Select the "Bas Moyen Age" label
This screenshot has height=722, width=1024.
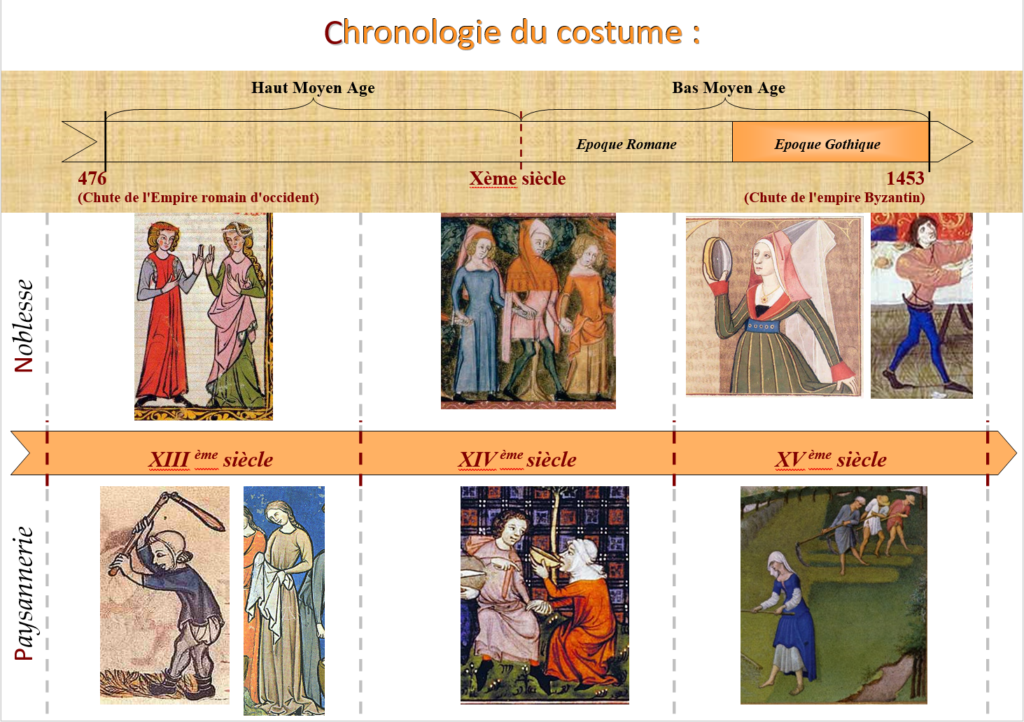pyautogui.click(x=729, y=87)
